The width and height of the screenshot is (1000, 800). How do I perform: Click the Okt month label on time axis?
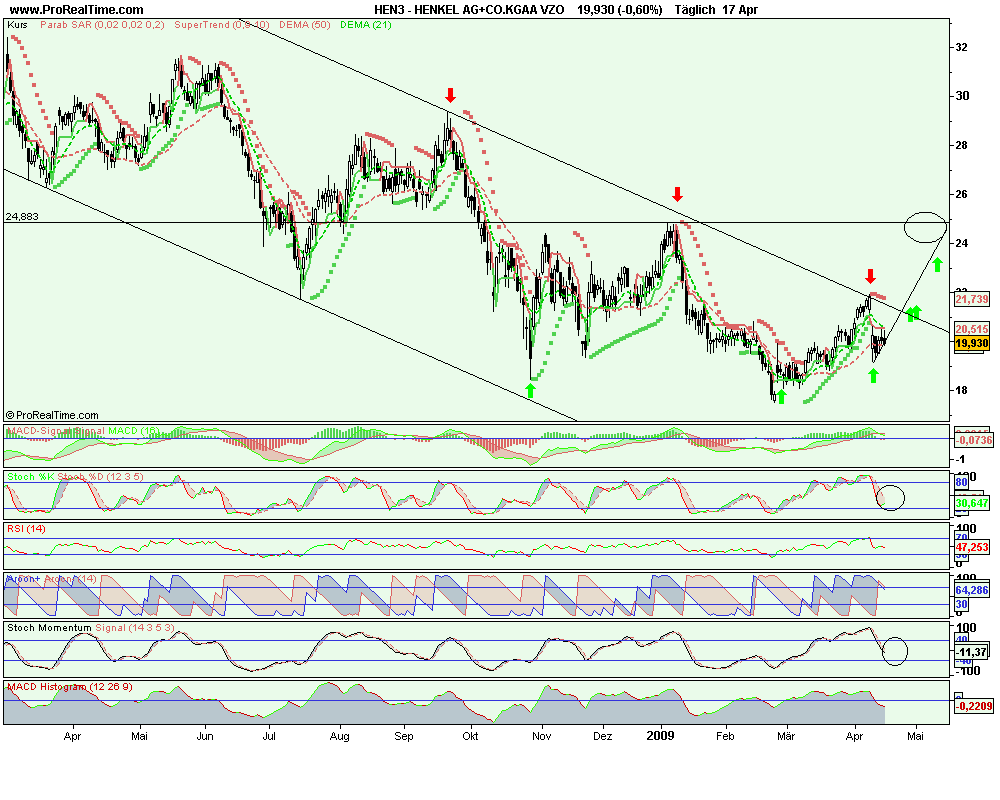point(470,736)
